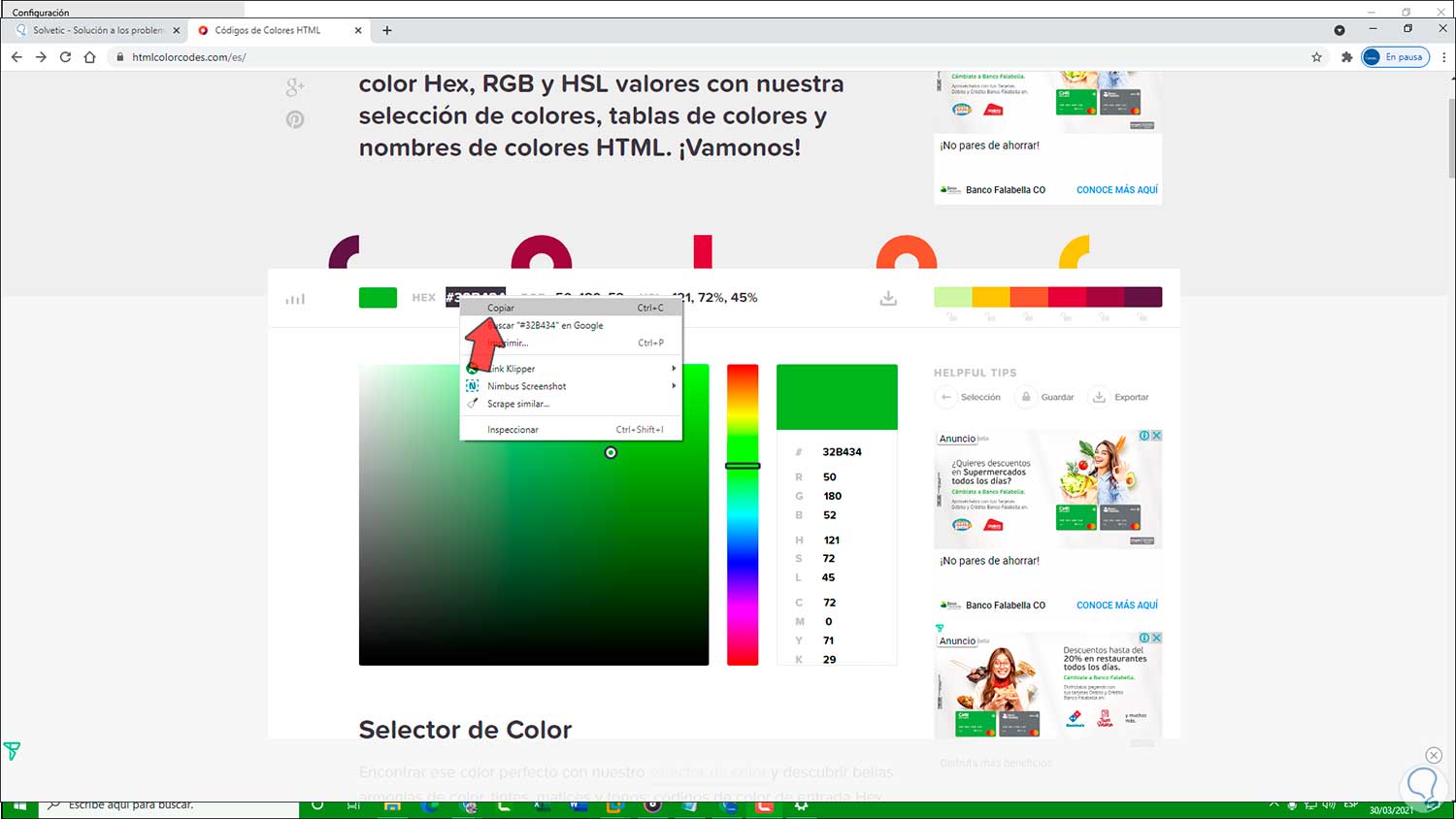This screenshot has width=1456, height=819.
Task: Open the browser home page icon
Action: click(89, 57)
